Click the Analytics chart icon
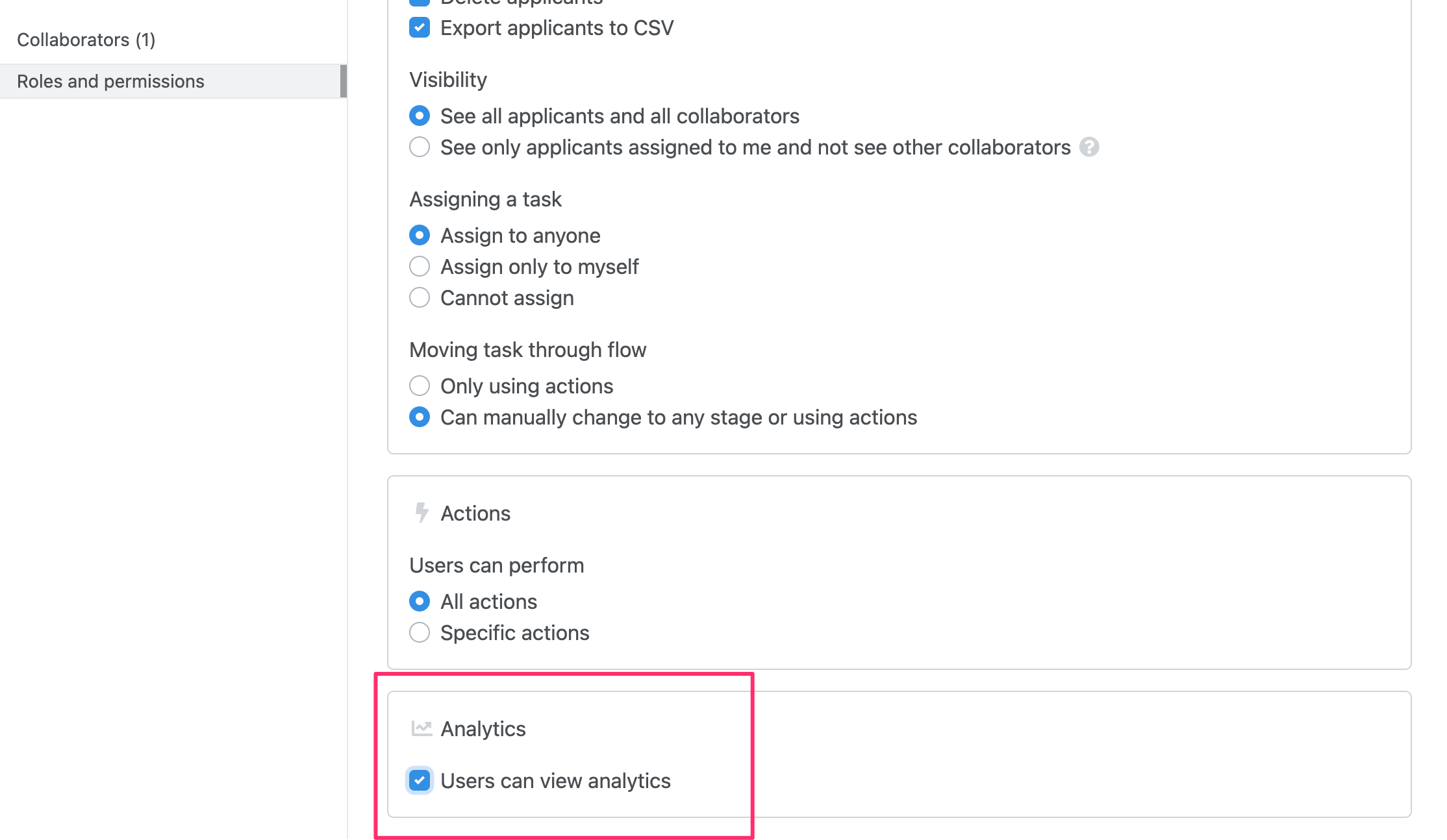This screenshot has height=840, width=1447. pos(422,728)
